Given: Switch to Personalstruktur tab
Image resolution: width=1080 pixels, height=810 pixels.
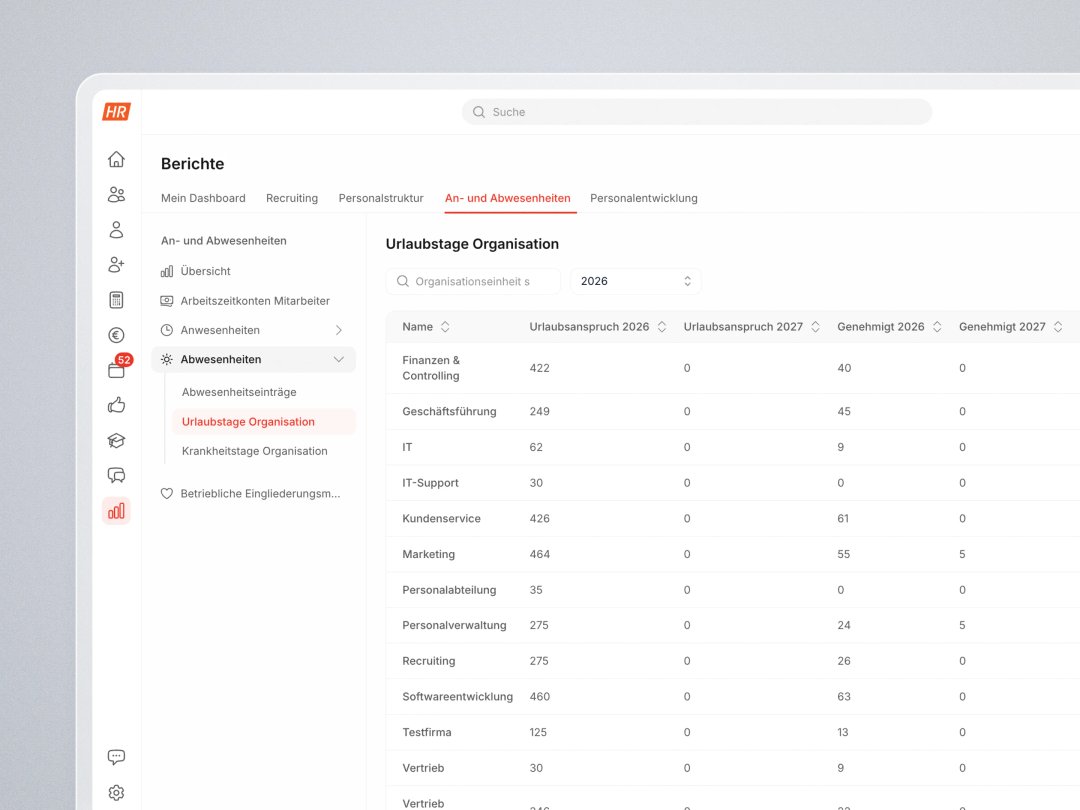Looking at the screenshot, I should point(381,198).
